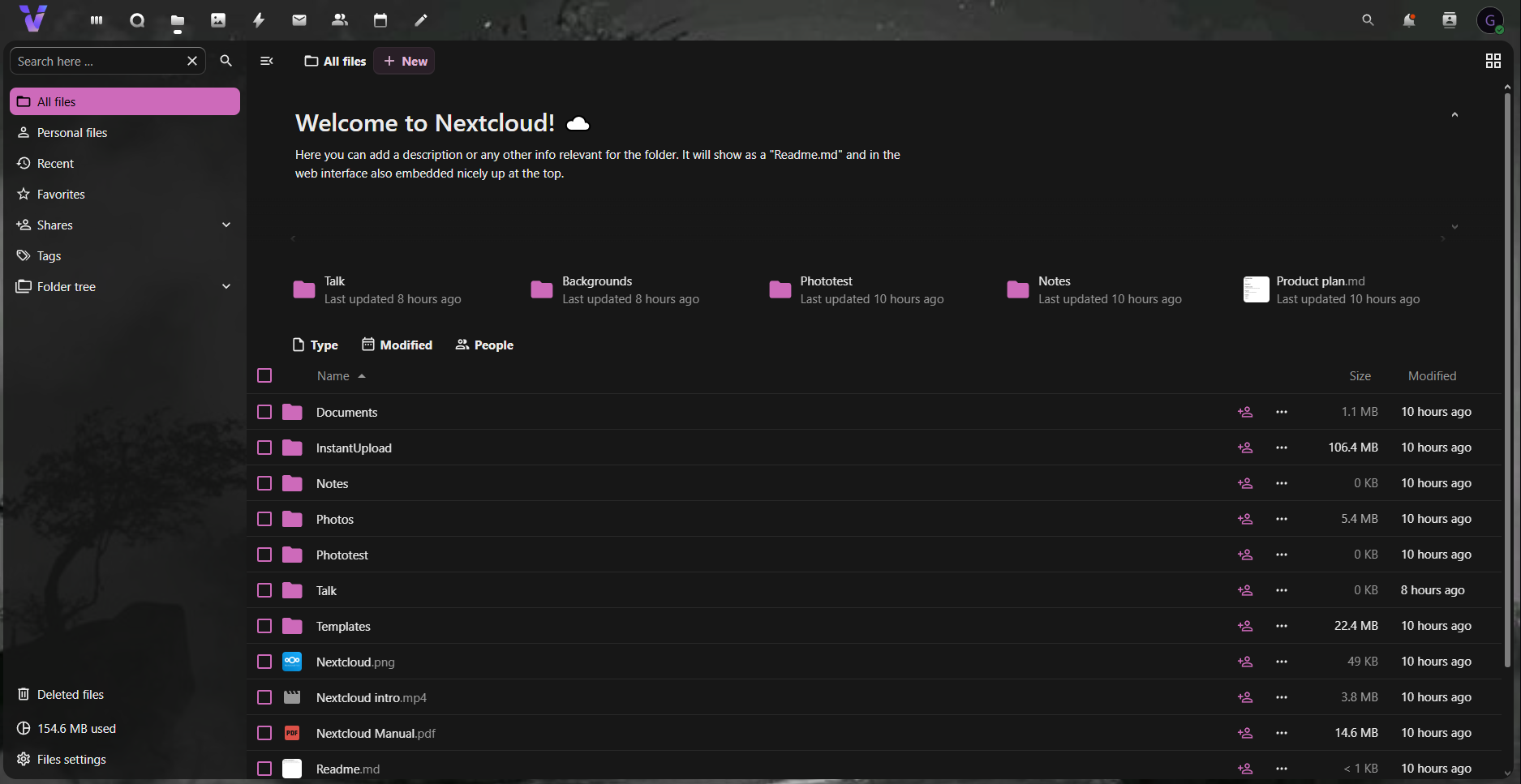This screenshot has height=784, width=1521.
Task: Open the New file menu
Action: [404, 61]
